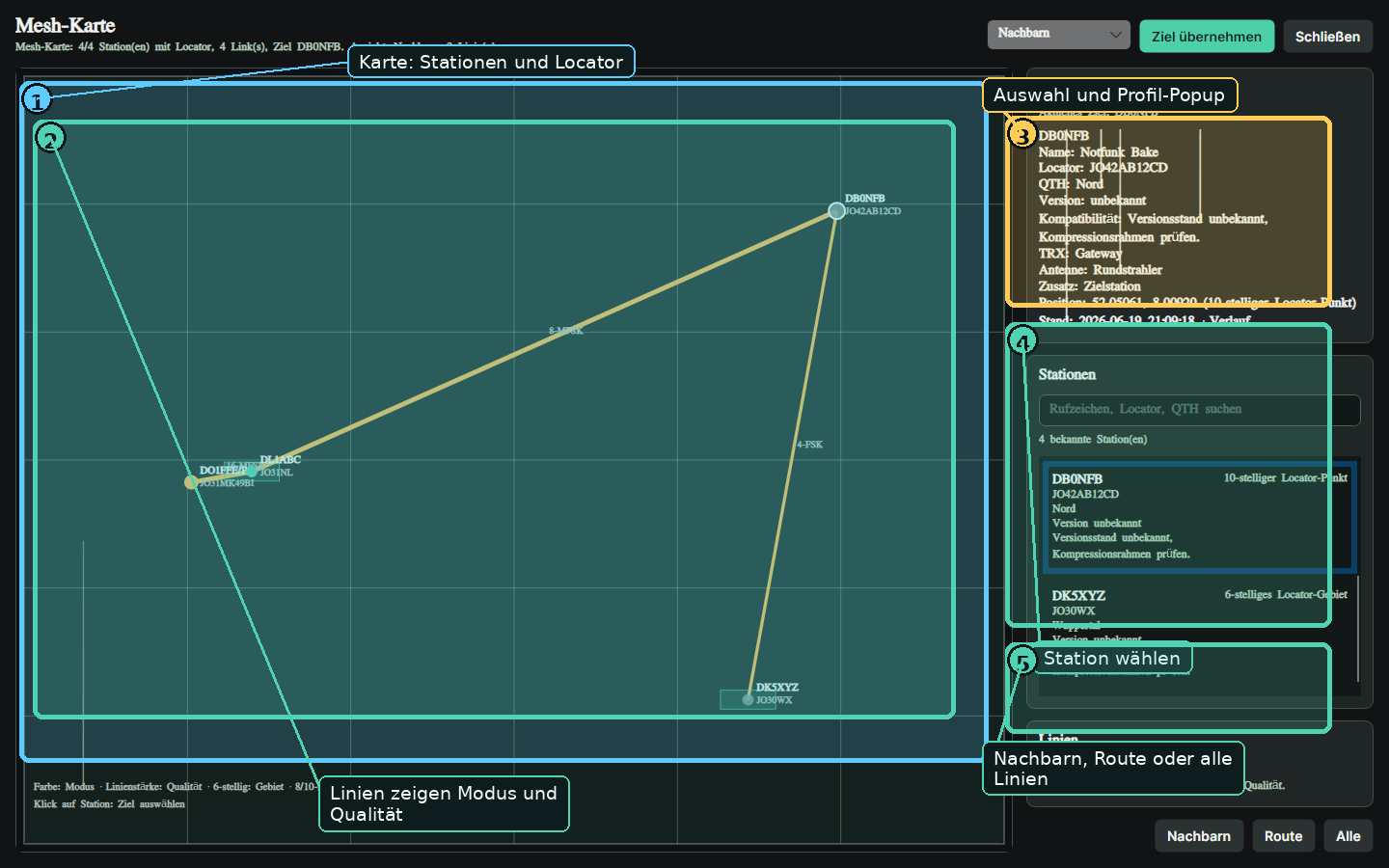This screenshot has width=1389, height=868.
Task: Click the 4-FSK link label on map
Action: pos(809,445)
